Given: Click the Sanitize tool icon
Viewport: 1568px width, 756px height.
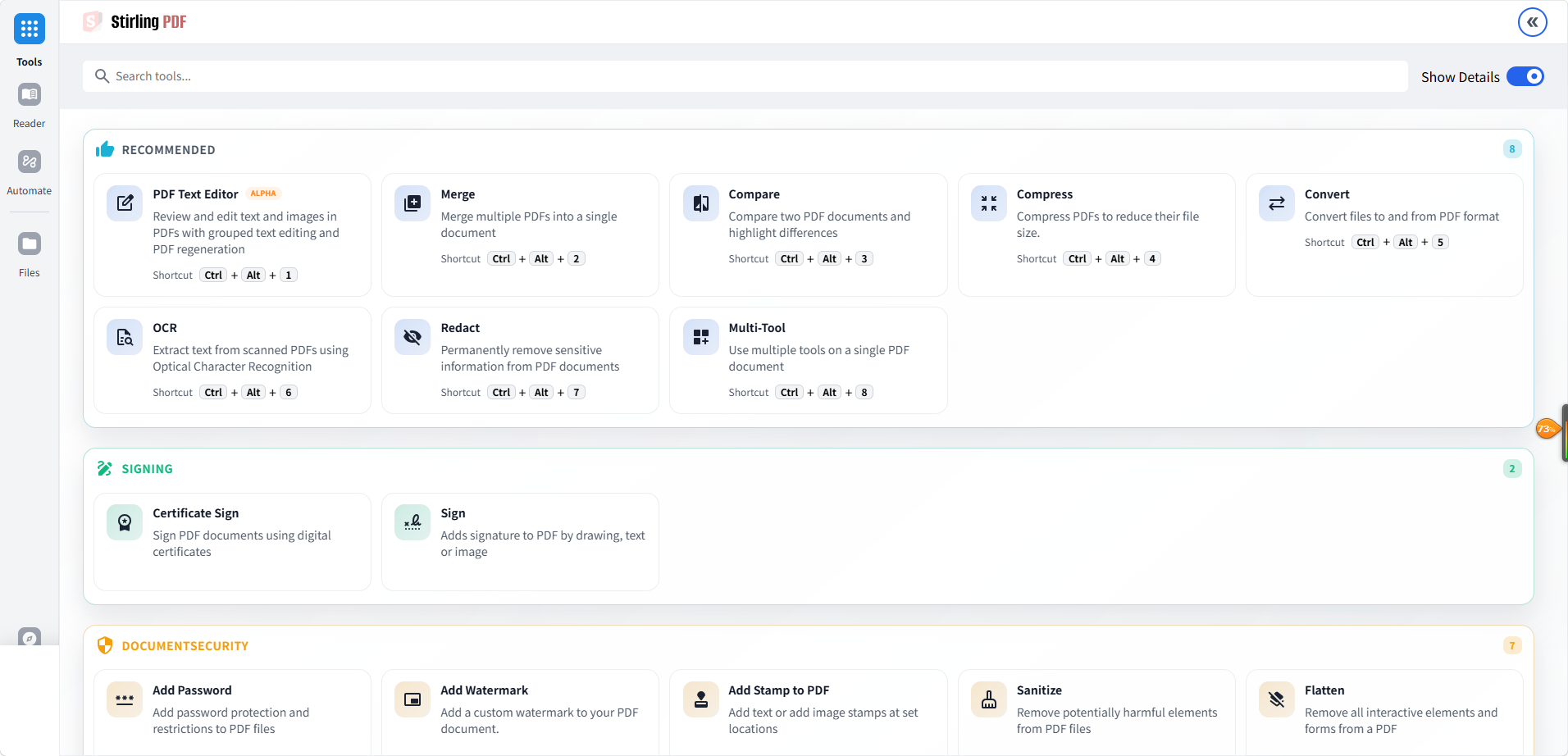Looking at the screenshot, I should point(989,699).
